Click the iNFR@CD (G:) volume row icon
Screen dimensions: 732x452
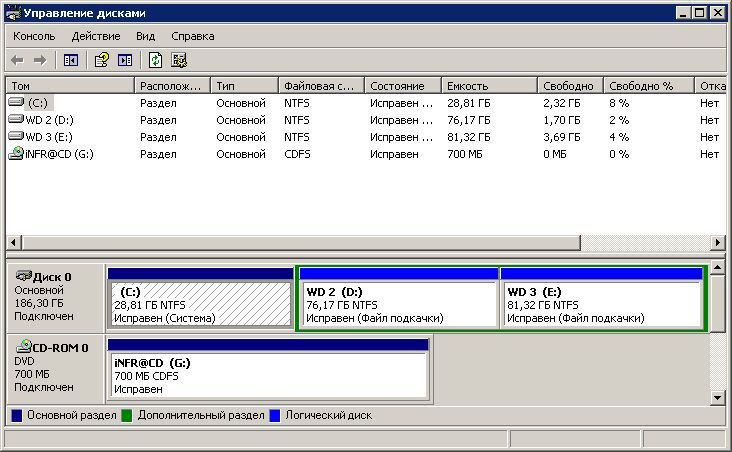(16, 154)
